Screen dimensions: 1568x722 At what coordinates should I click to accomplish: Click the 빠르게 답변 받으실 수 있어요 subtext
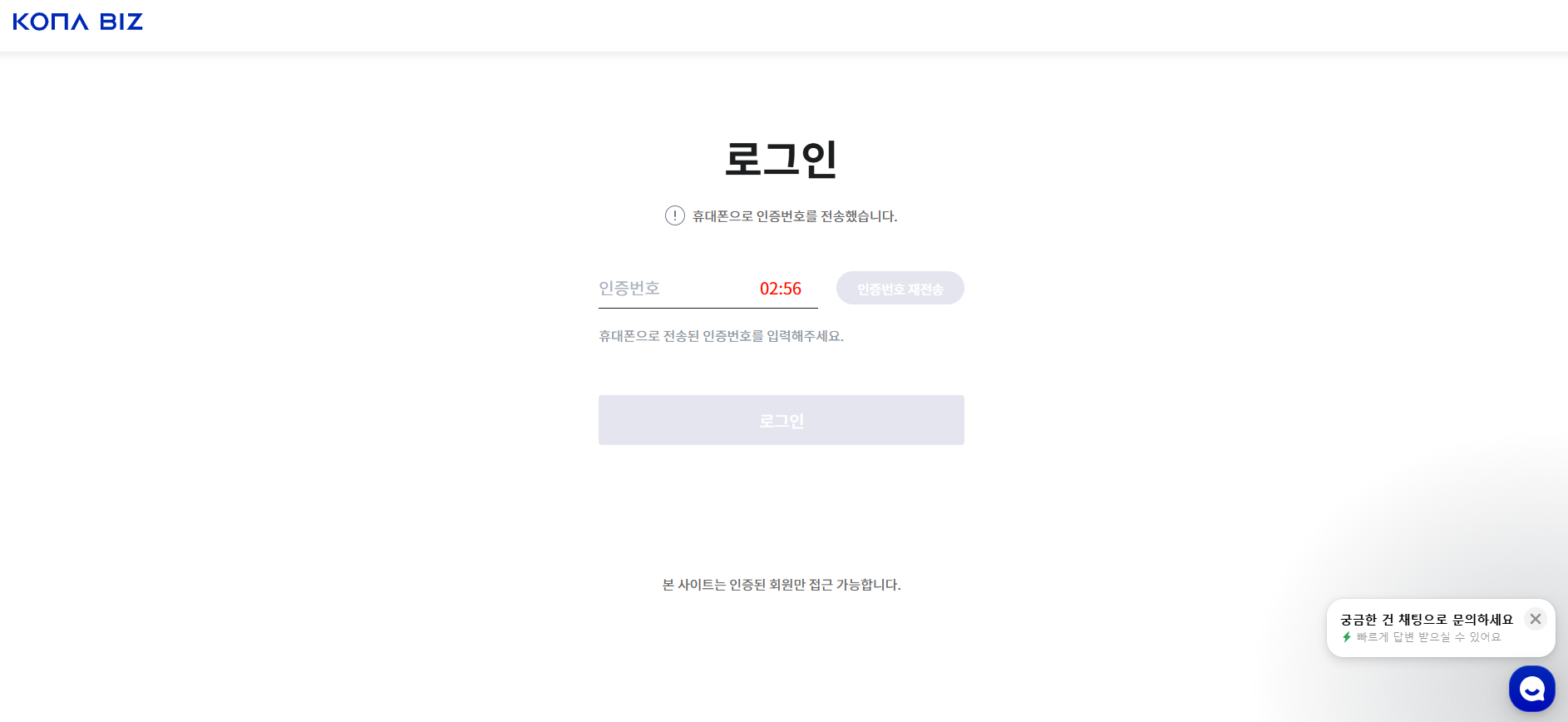(x=1429, y=637)
